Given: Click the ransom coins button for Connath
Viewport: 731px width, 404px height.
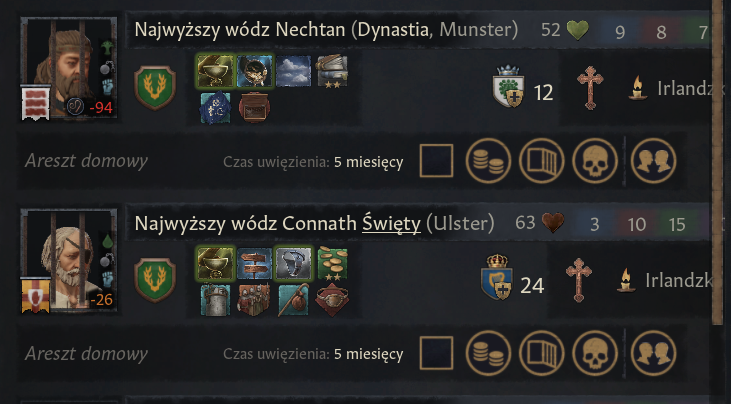Looking at the screenshot, I should click(x=488, y=353).
